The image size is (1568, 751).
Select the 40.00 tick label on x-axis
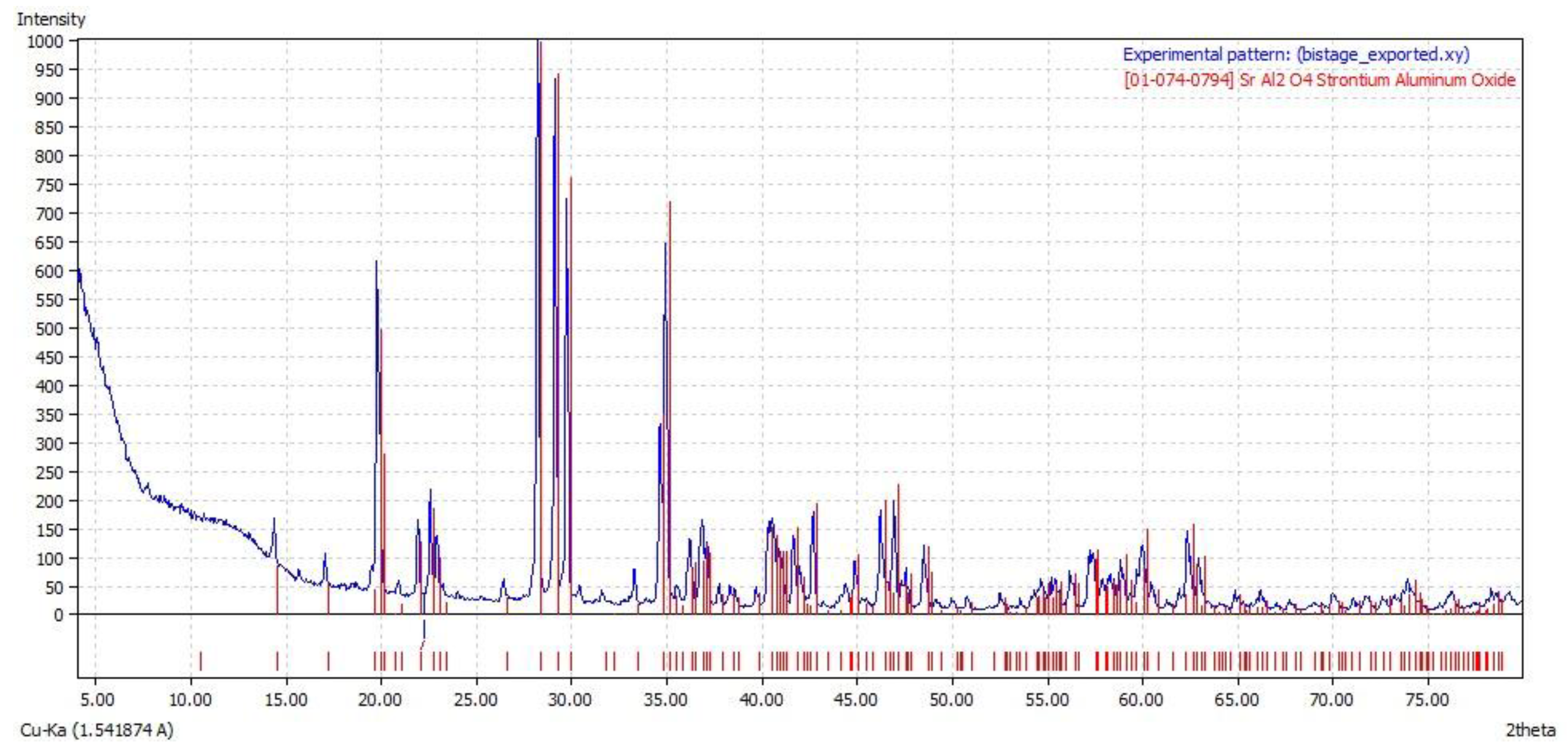pos(761,701)
